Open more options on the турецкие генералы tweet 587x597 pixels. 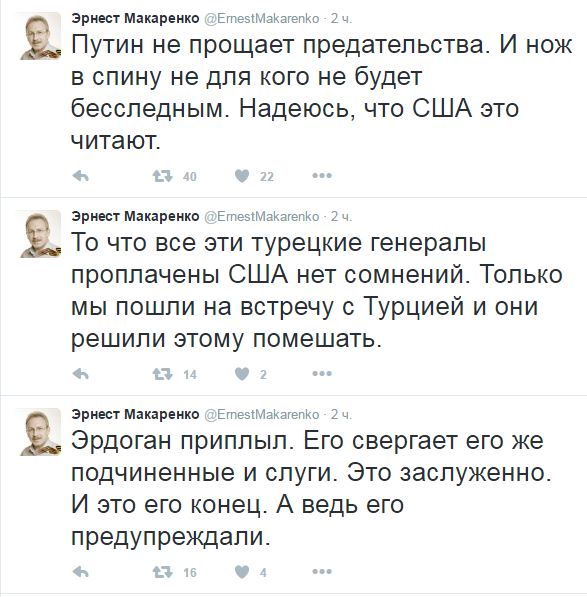[x=322, y=374]
